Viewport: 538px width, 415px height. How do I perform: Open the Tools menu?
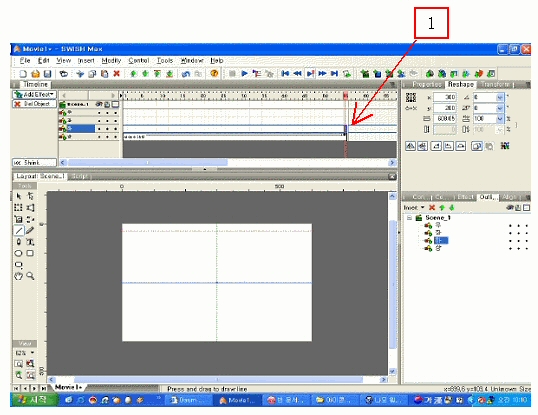coord(165,61)
